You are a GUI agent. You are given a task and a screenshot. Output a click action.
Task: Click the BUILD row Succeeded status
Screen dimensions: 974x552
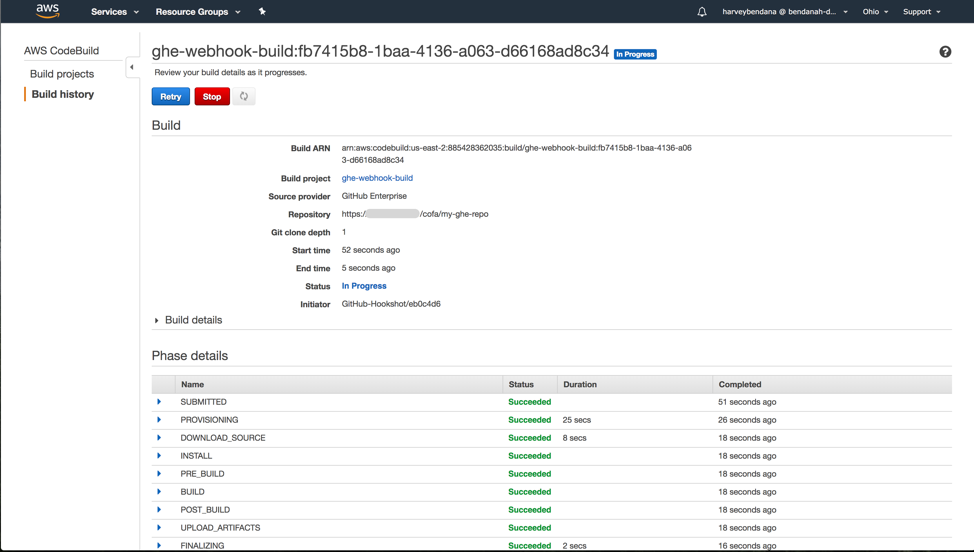pos(530,492)
